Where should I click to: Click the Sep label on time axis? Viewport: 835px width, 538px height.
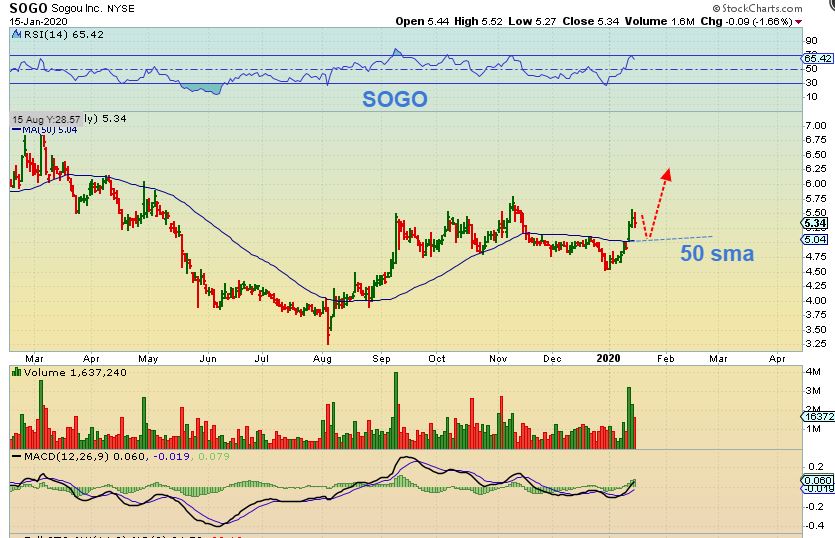[381, 359]
